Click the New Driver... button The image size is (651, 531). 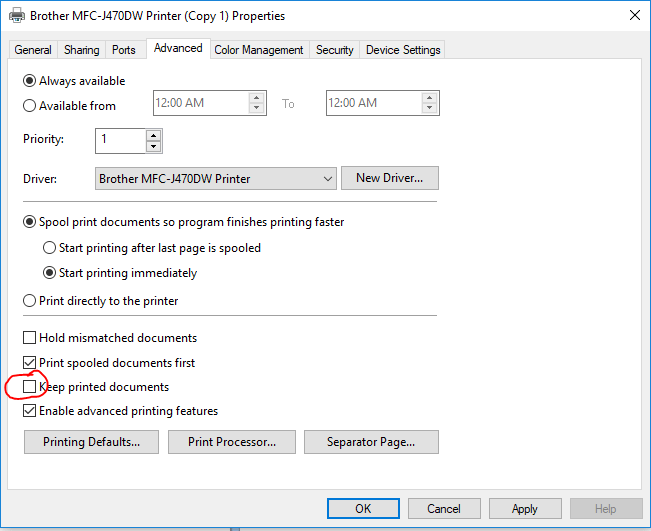coord(389,178)
